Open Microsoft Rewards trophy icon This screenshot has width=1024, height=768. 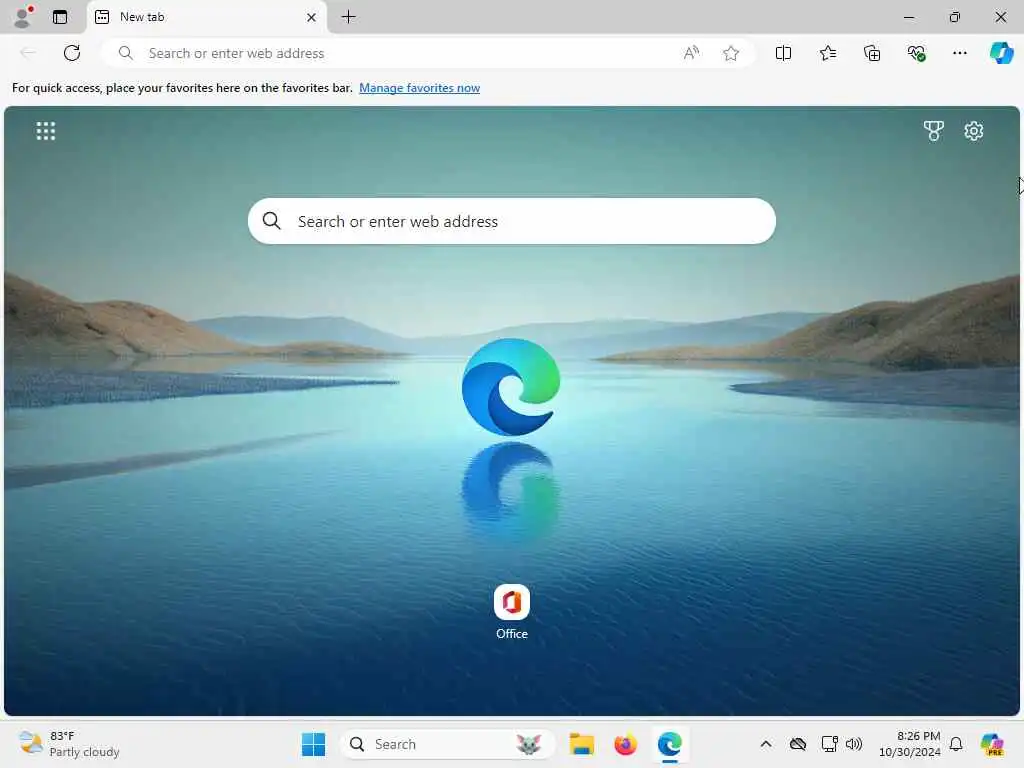(933, 131)
